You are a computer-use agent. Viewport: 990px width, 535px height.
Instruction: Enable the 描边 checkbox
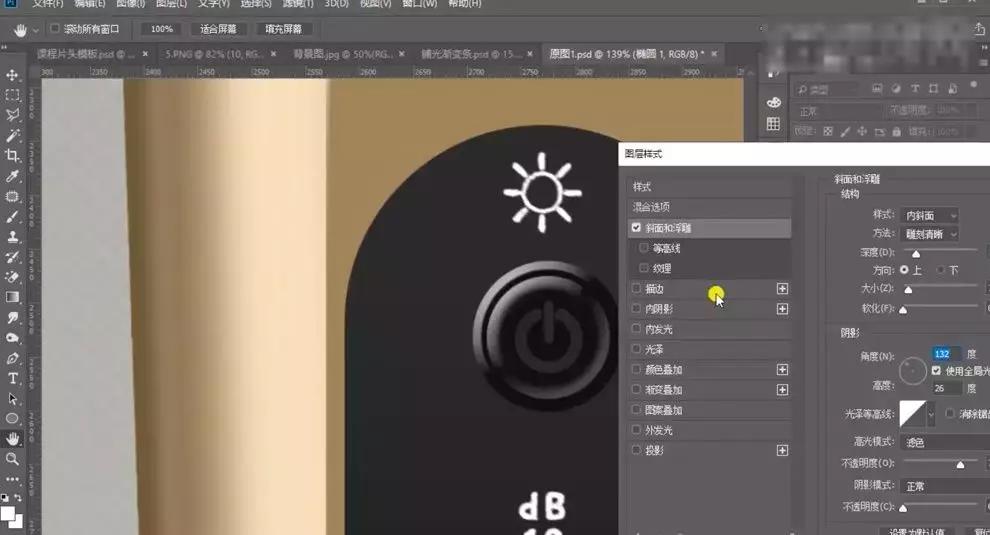[636, 288]
